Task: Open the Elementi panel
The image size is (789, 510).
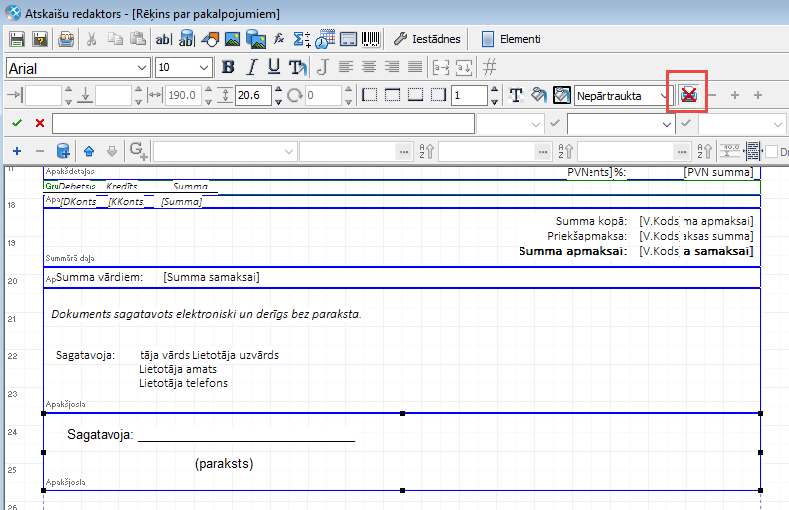Action: (511, 39)
